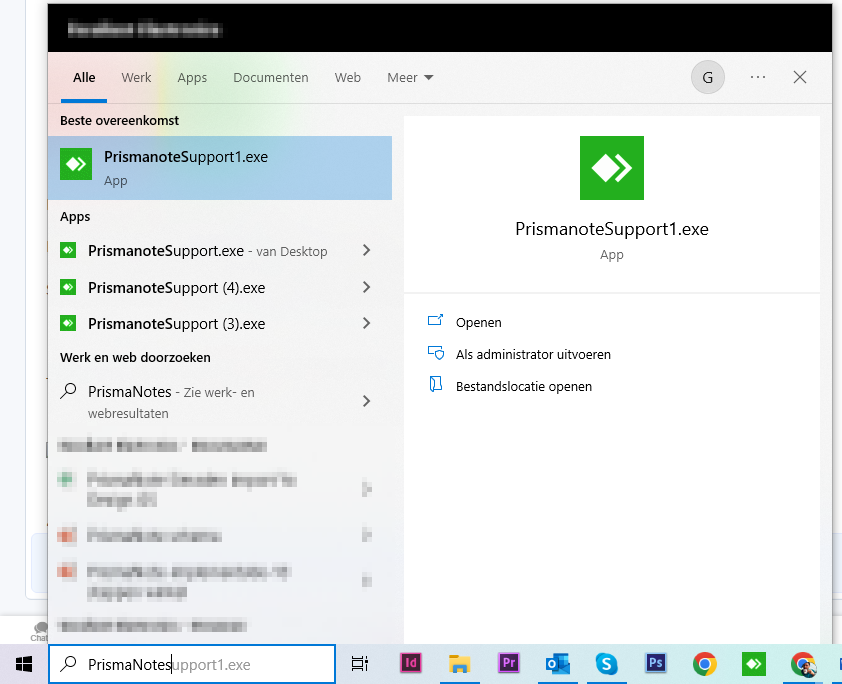The width and height of the screenshot is (842, 684).
Task: Switch to the Web tab
Action: [347, 77]
